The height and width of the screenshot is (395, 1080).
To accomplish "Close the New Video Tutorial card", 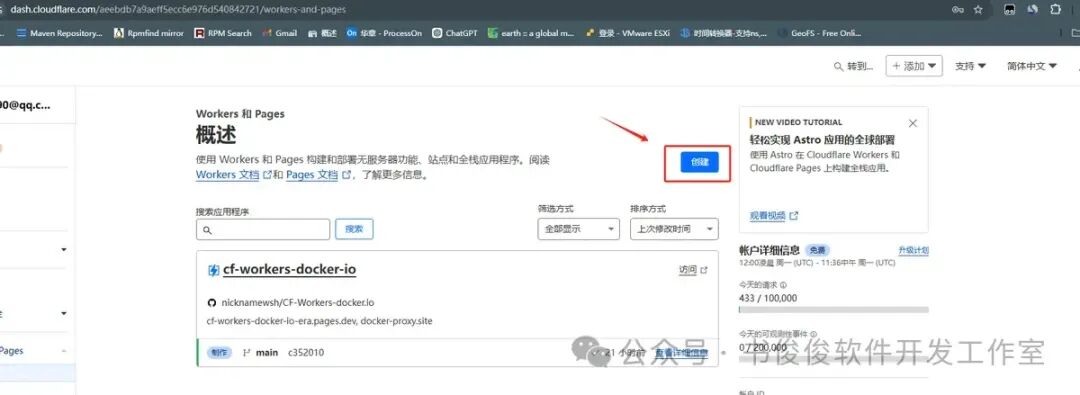I will coord(913,123).
